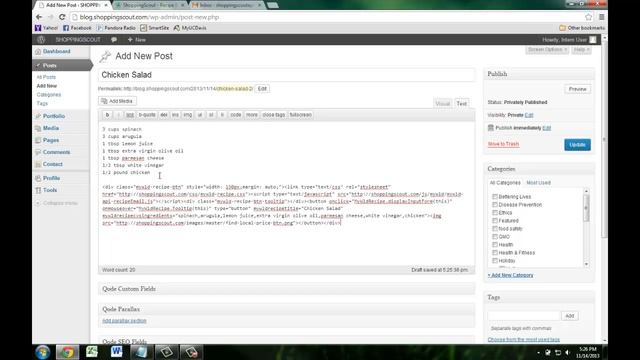Screen dimensions: 640x360
Task: Switch to the All Categories tab
Action: tap(505, 183)
